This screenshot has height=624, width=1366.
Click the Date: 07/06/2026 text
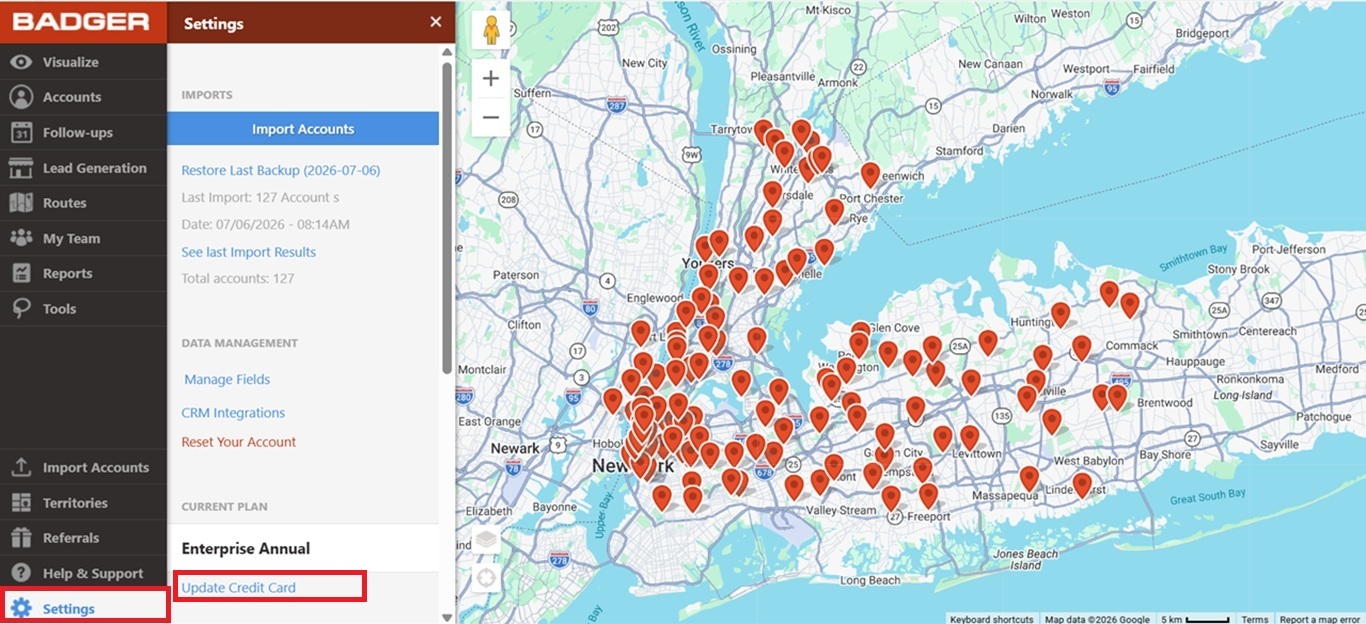[266, 224]
